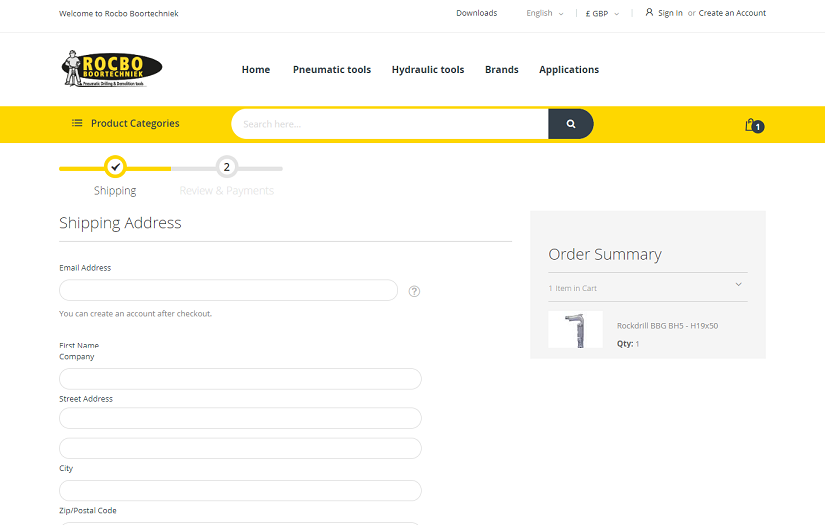Open the Brands menu

point(501,69)
